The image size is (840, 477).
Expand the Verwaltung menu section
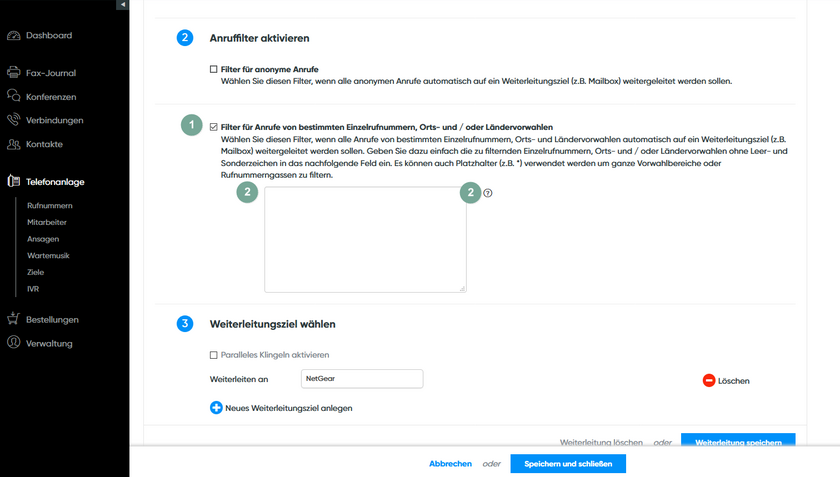pos(48,343)
